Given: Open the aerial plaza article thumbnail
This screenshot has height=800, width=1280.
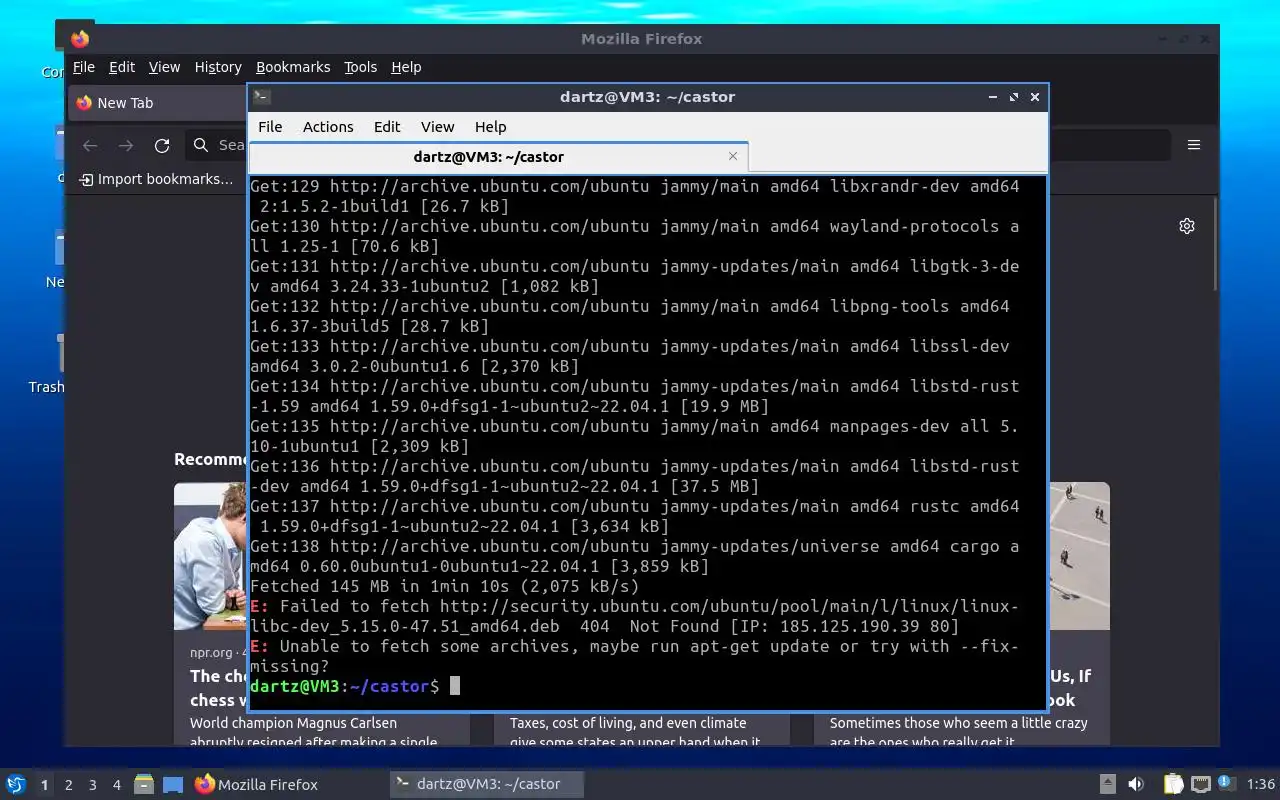Looking at the screenshot, I should (1079, 556).
